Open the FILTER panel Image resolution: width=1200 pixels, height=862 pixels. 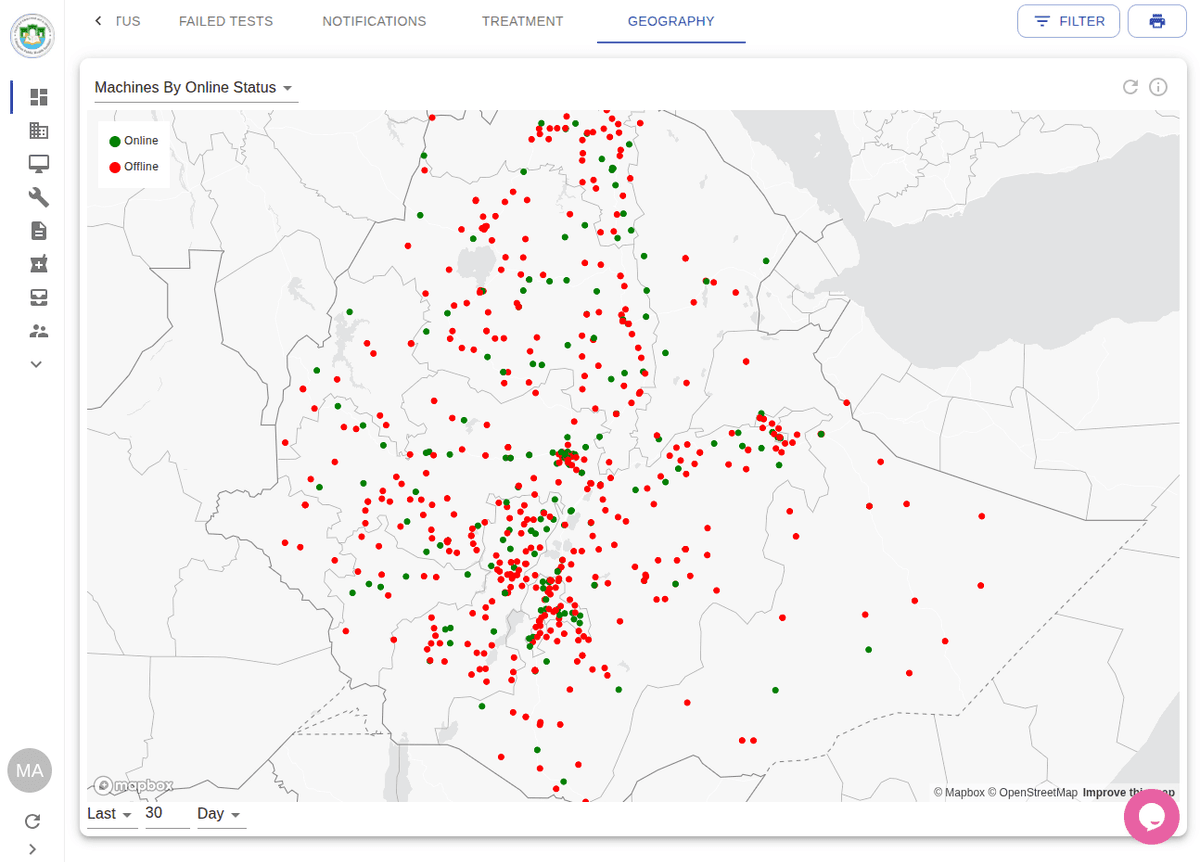coord(1068,20)
